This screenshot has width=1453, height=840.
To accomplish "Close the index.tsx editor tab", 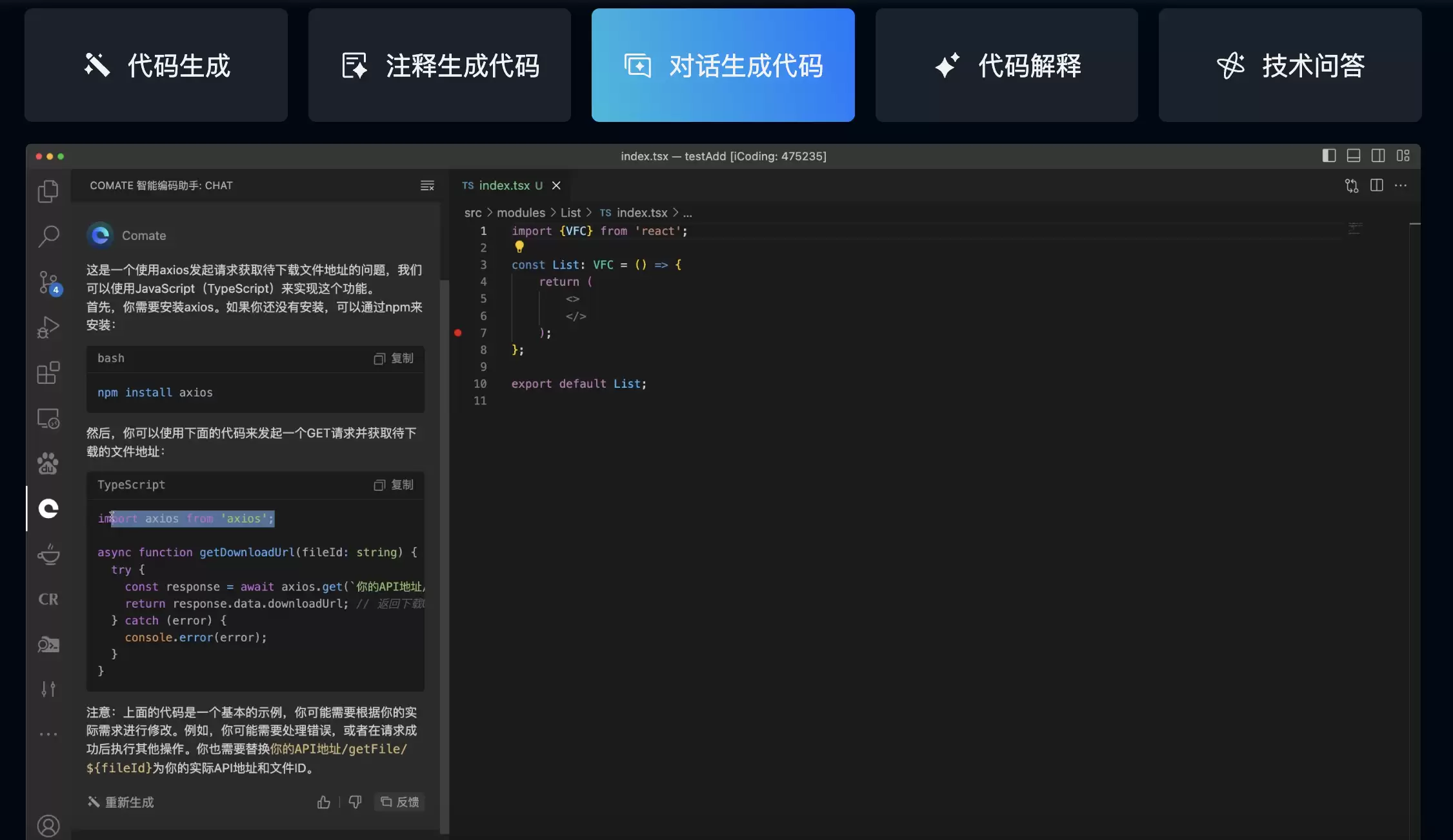I will (x=556, y=186).
